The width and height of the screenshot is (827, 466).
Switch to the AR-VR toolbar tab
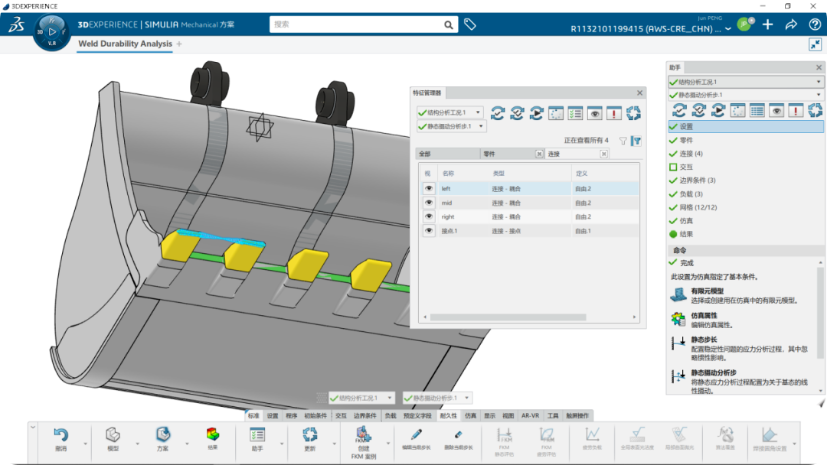(530, 416)
